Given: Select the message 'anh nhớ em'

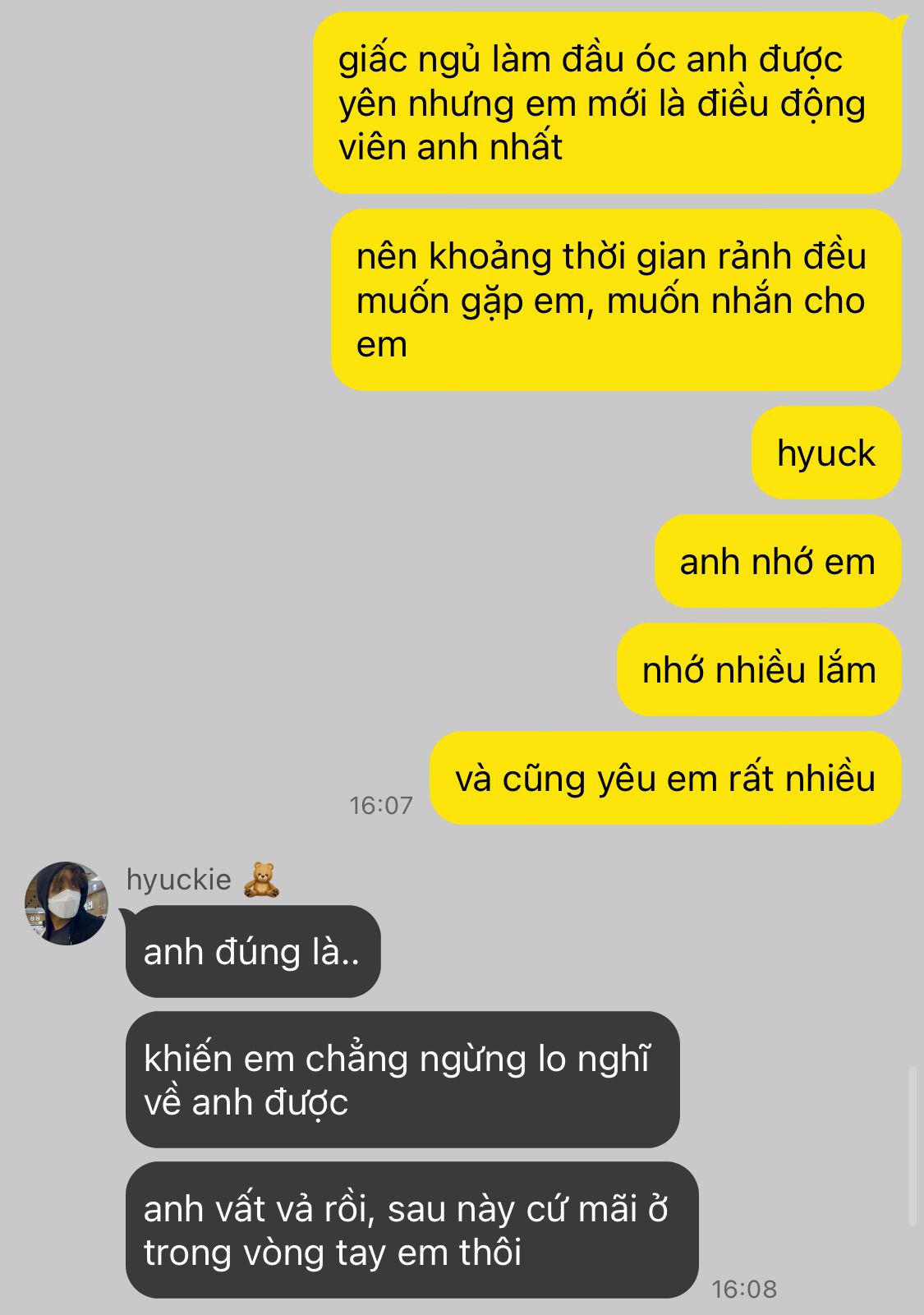Looking at the screenshot, I should [778, 562].
